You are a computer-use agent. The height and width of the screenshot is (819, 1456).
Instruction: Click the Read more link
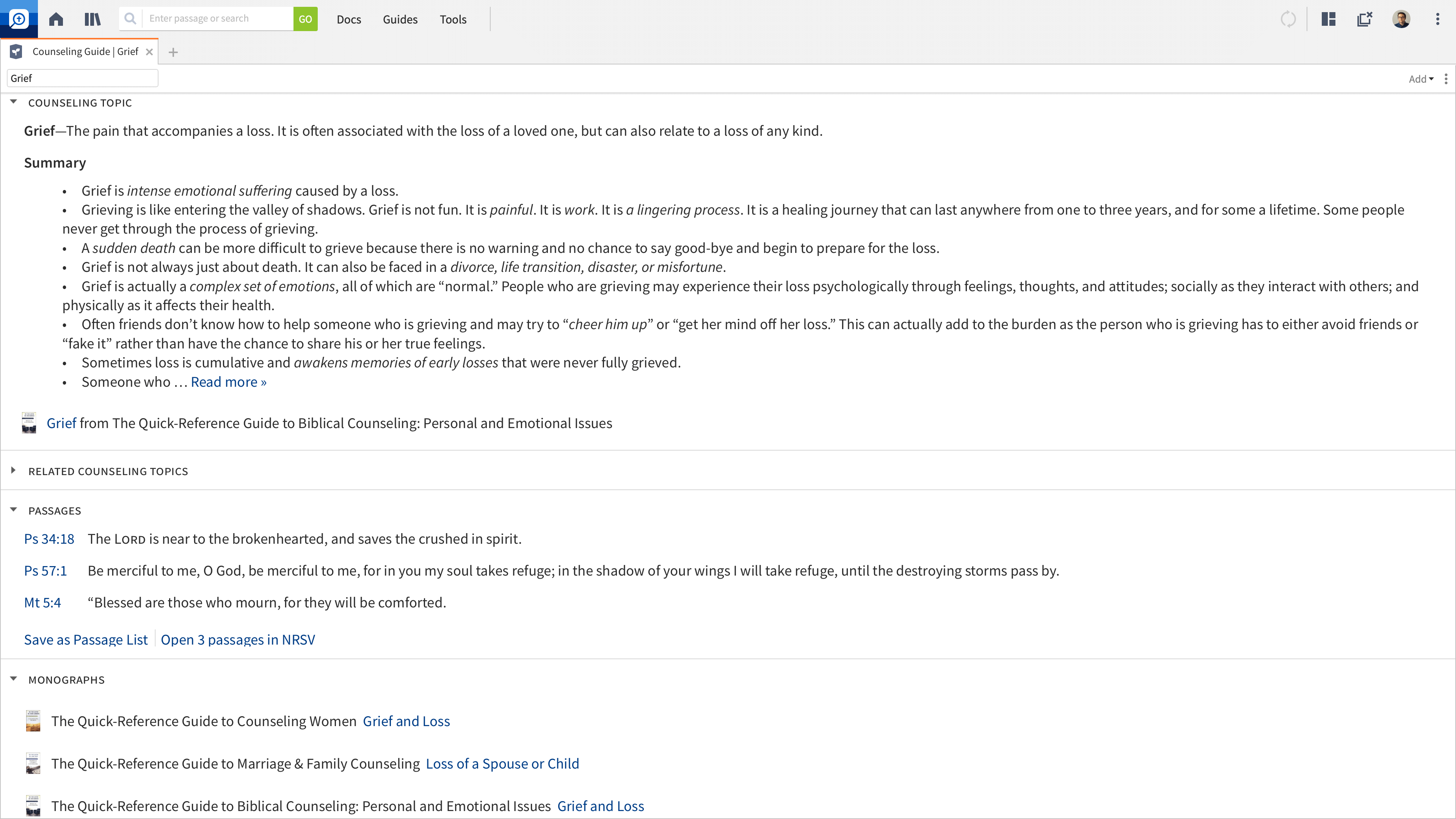coord(228,382)
